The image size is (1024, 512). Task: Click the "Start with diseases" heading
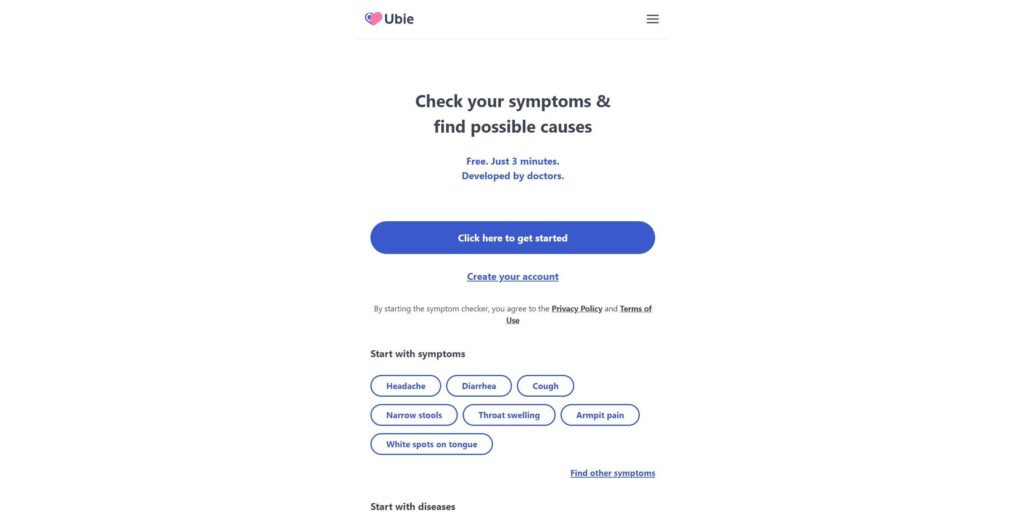pos(413,507)
